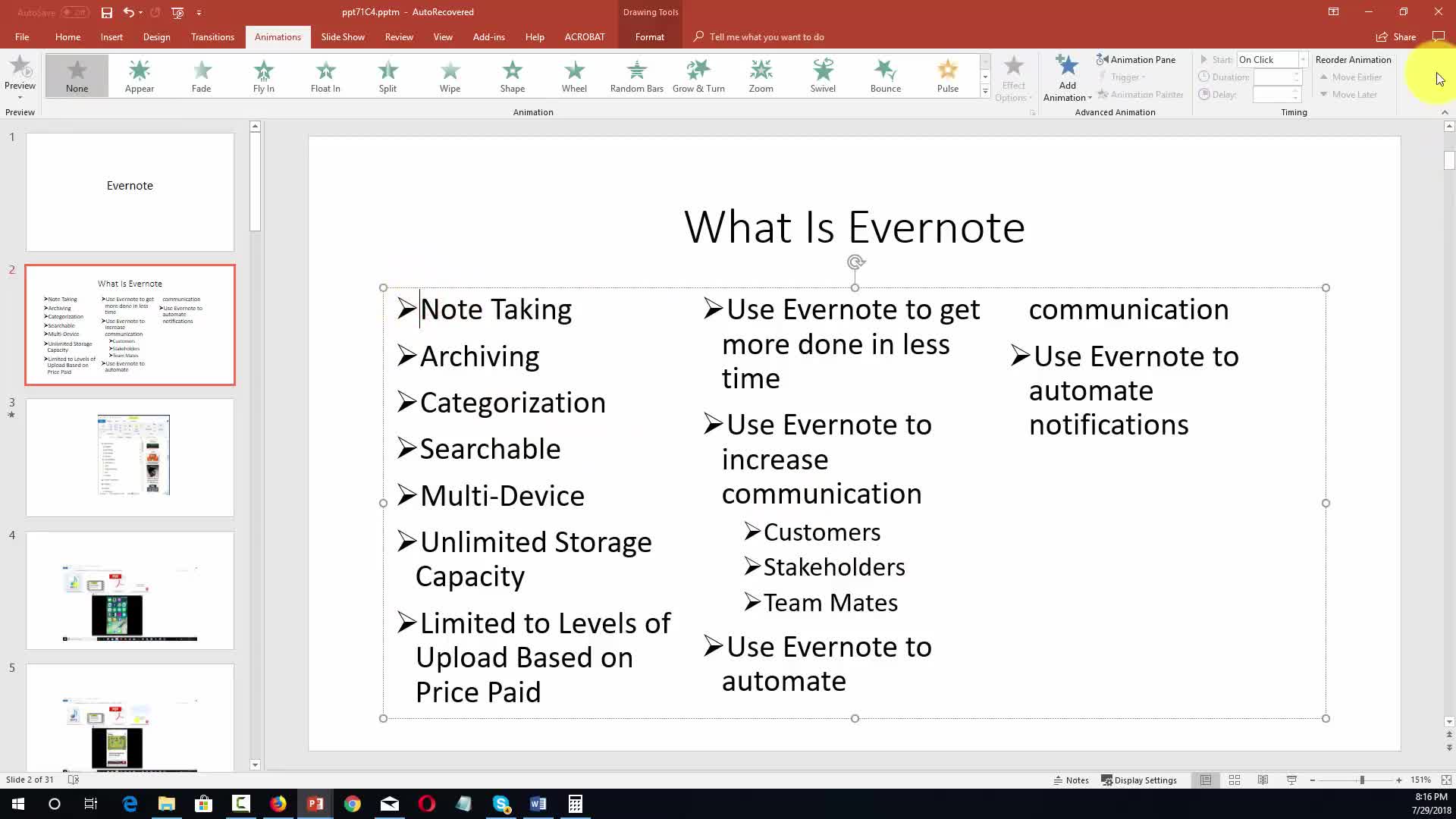
Task: Click the Share button
Action: (x=1396, y=36)
